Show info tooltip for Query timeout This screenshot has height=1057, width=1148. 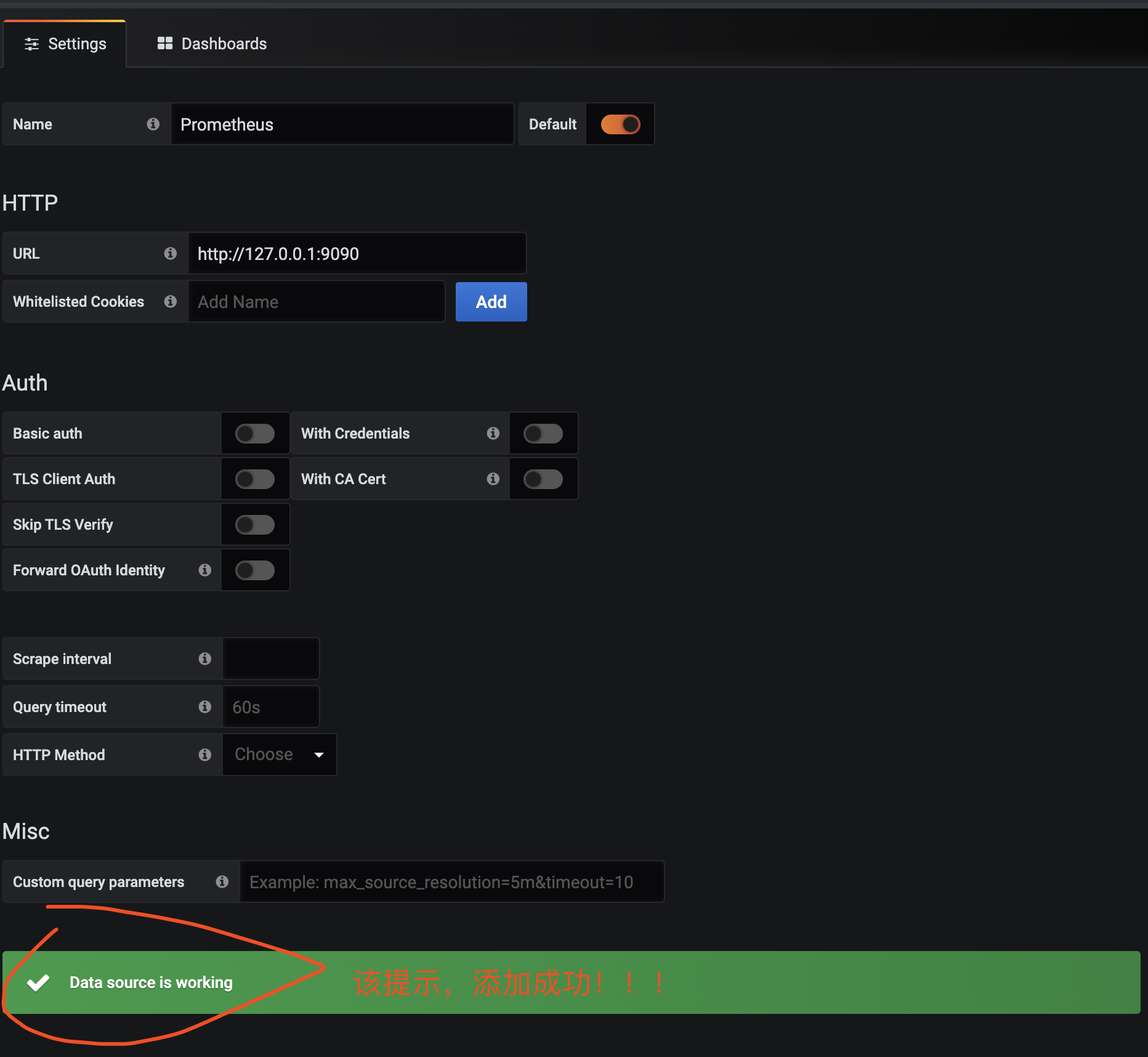205,707
